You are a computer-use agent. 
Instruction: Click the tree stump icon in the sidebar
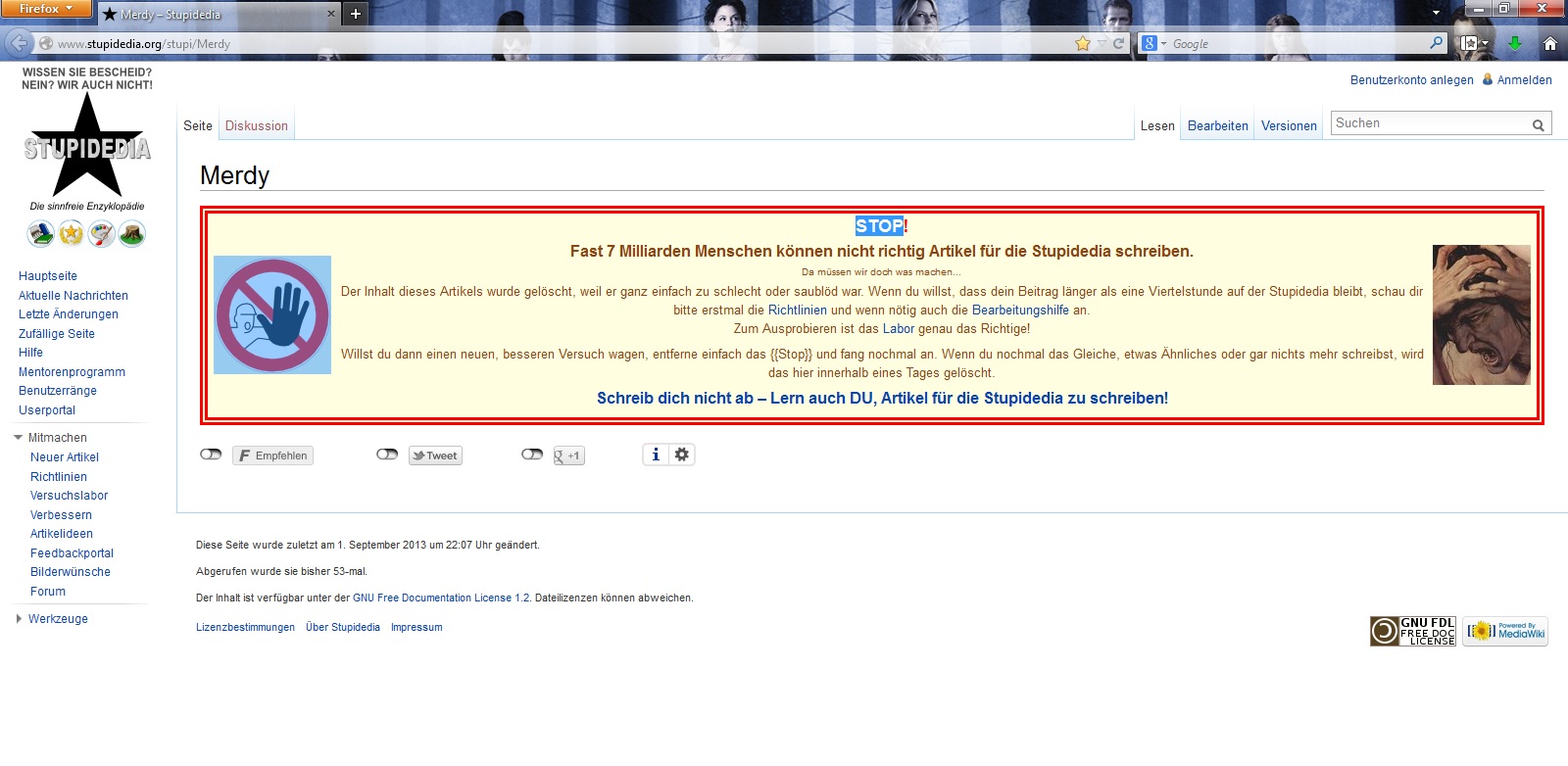pos(132,234)
